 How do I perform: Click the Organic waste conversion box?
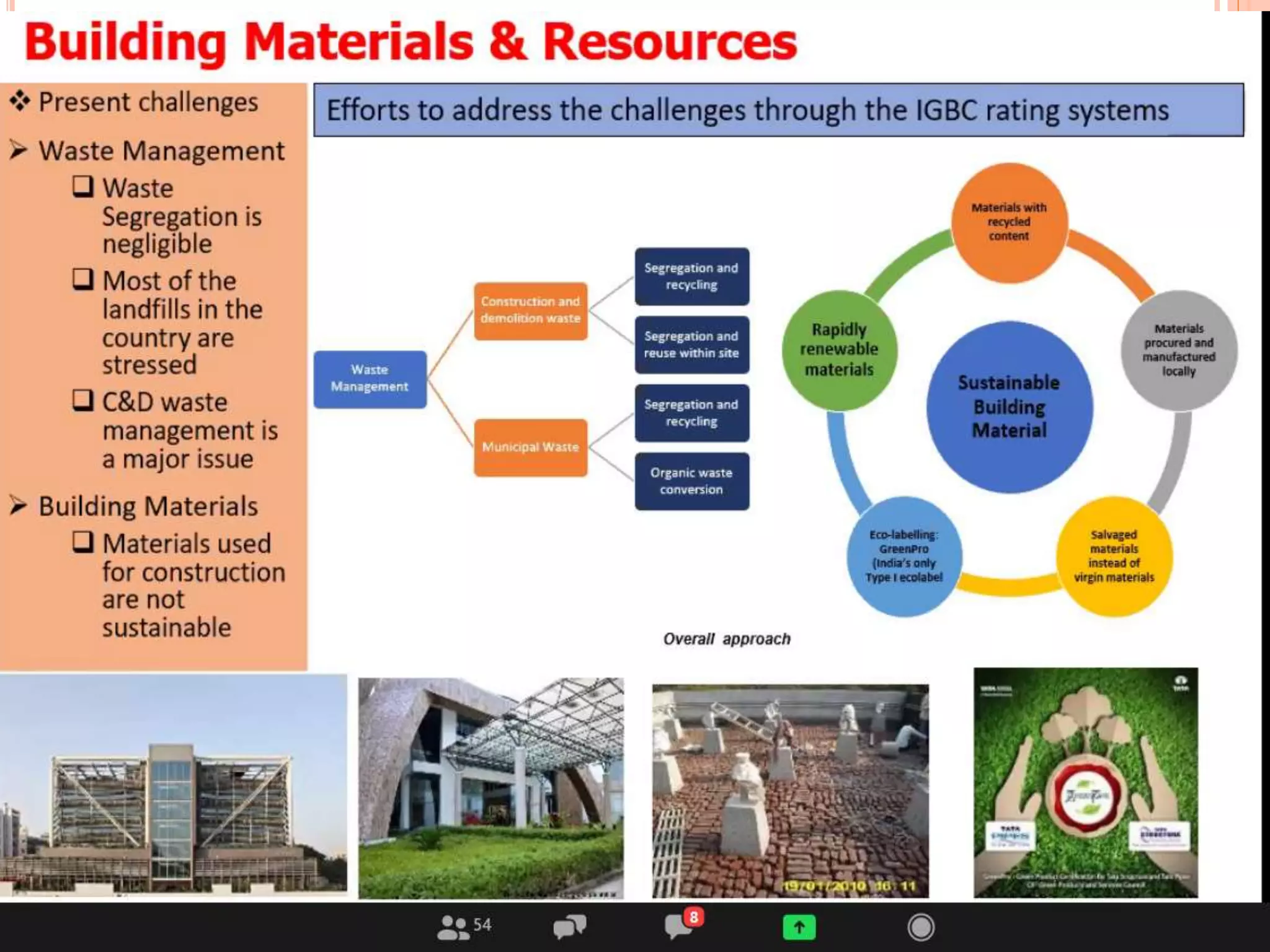[x=691, y=481]
